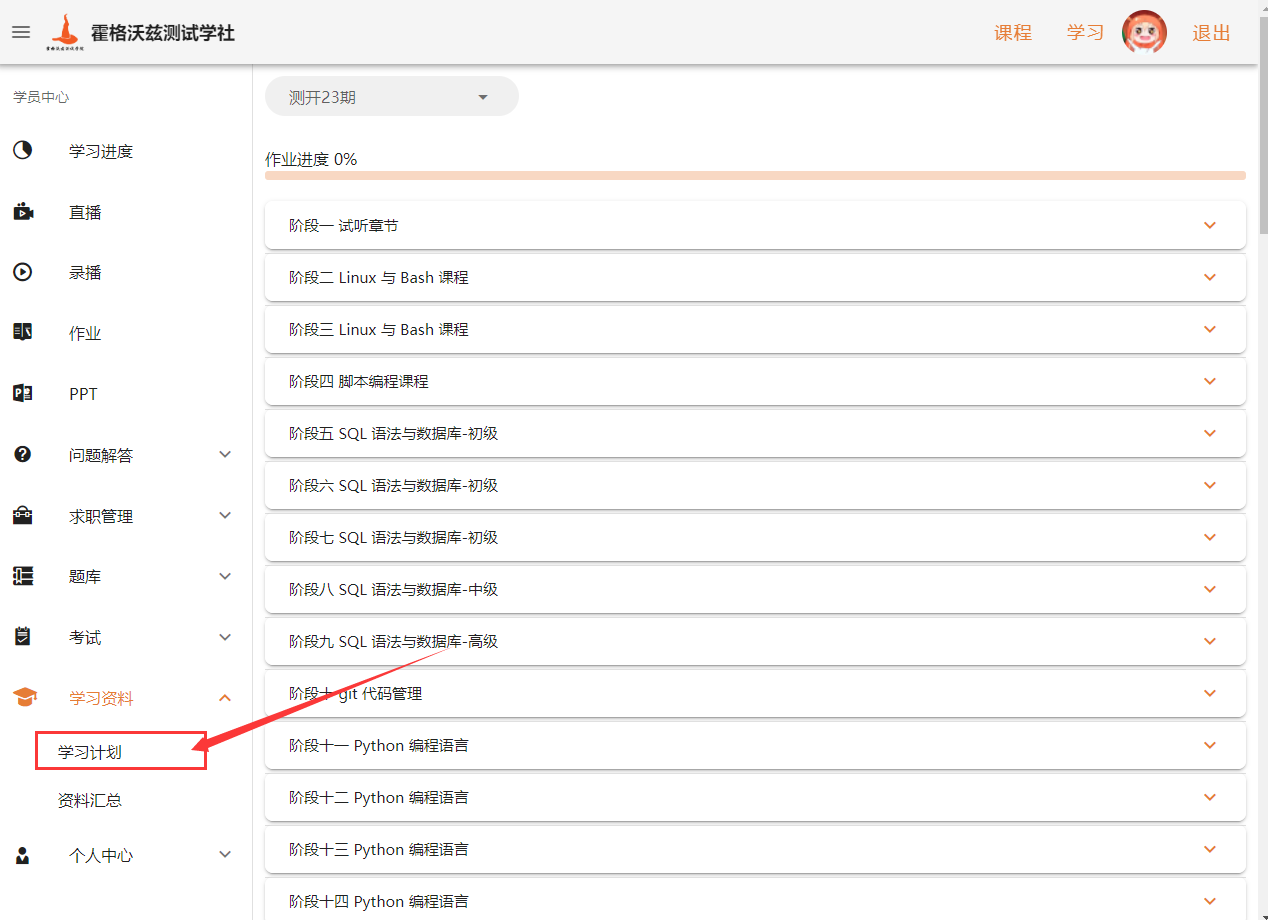Expand 阶段十二 Python 编程语言 chevron
1268x920 pixels.
[x=1210, y=797]
